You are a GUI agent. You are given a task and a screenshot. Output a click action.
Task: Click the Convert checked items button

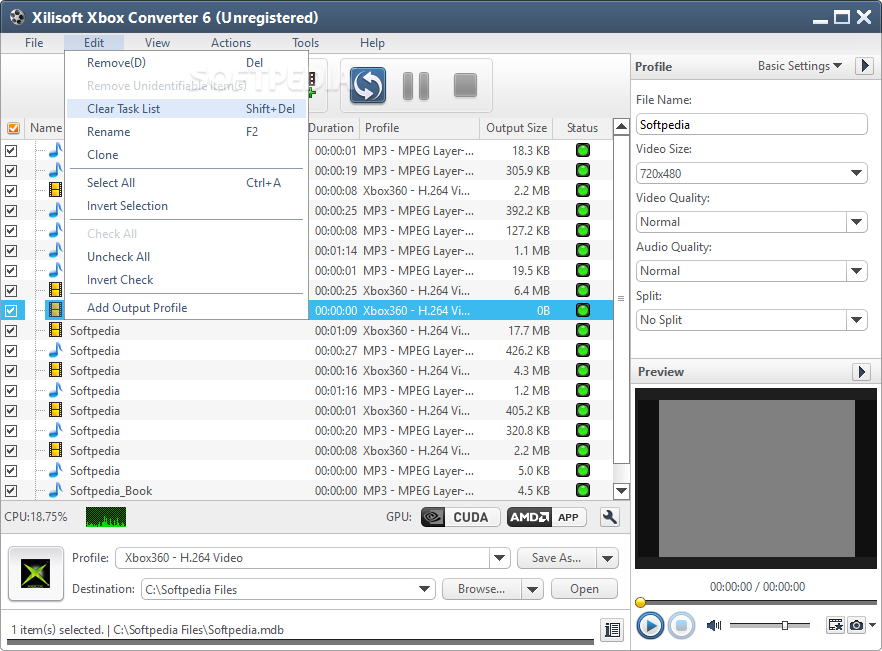point(368,86)
